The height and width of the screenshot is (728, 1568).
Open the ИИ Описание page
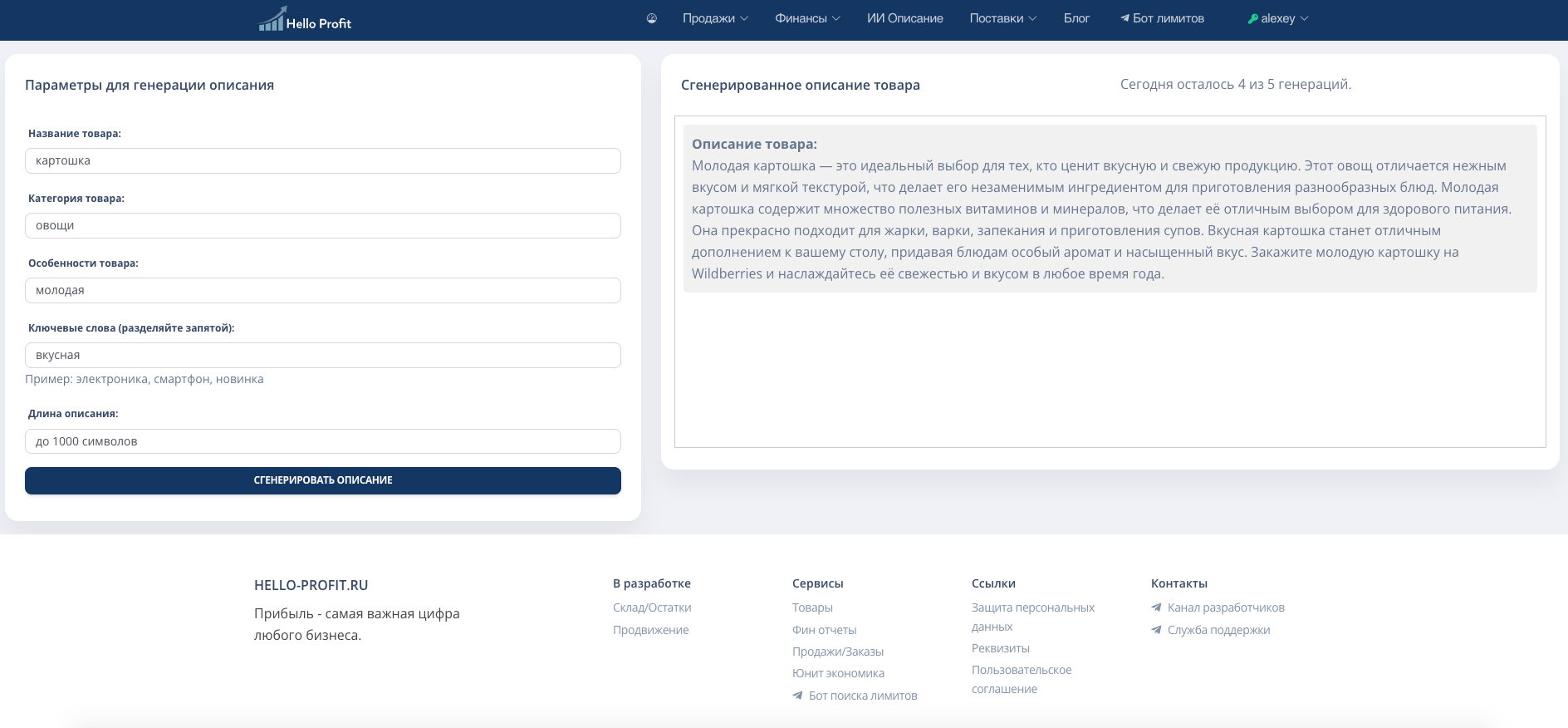point(905,18)
